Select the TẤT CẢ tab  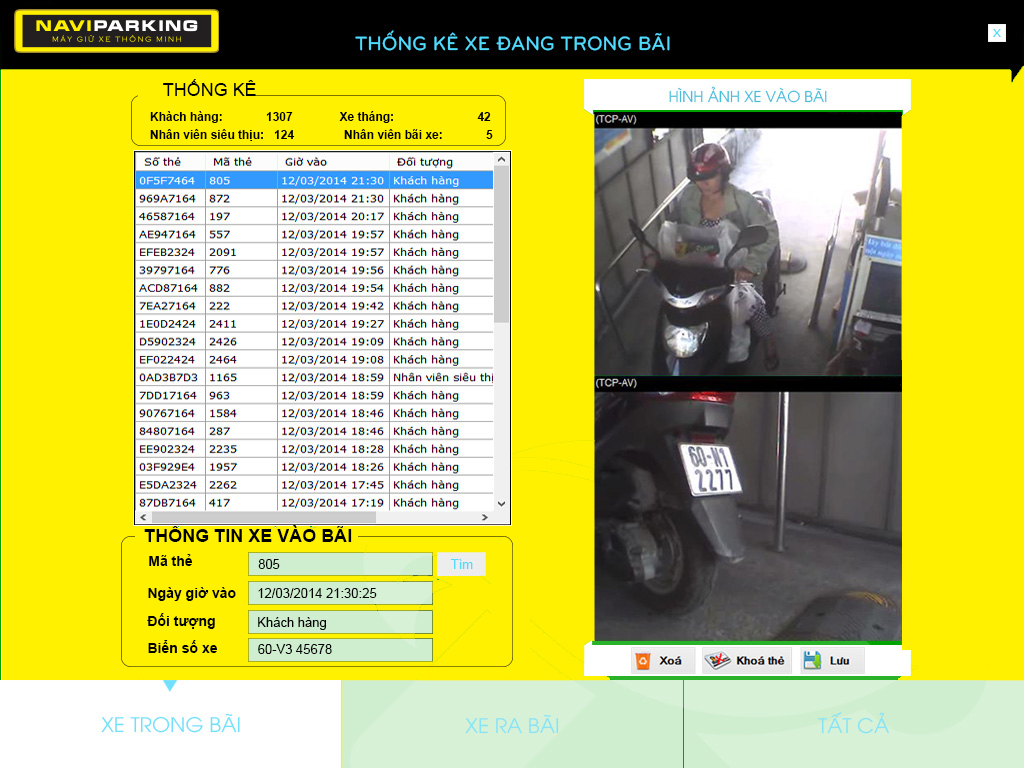[x=853, y=725]
